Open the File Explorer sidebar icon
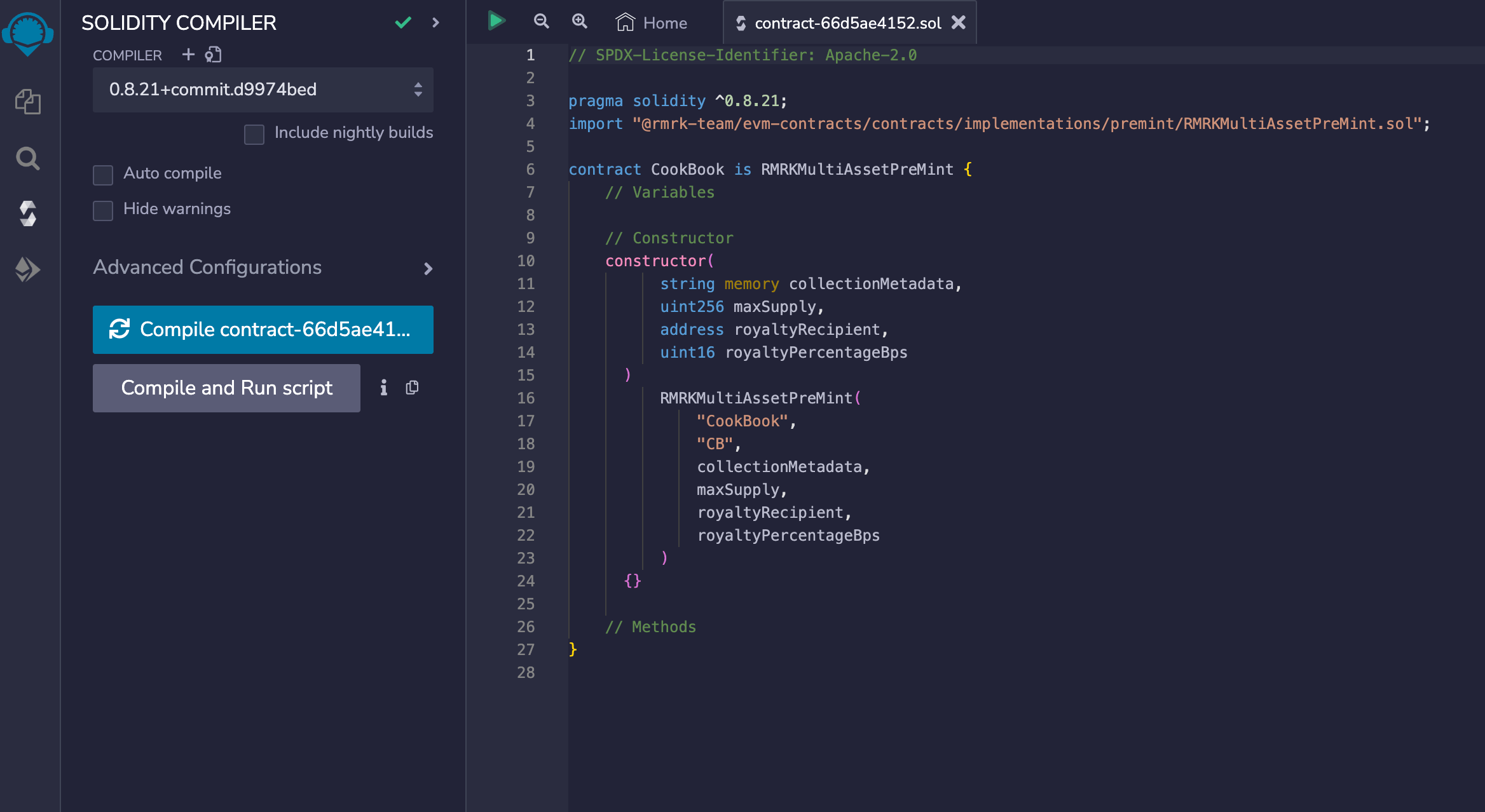This screenshot has width=1485, height=812. pos(28,102)
